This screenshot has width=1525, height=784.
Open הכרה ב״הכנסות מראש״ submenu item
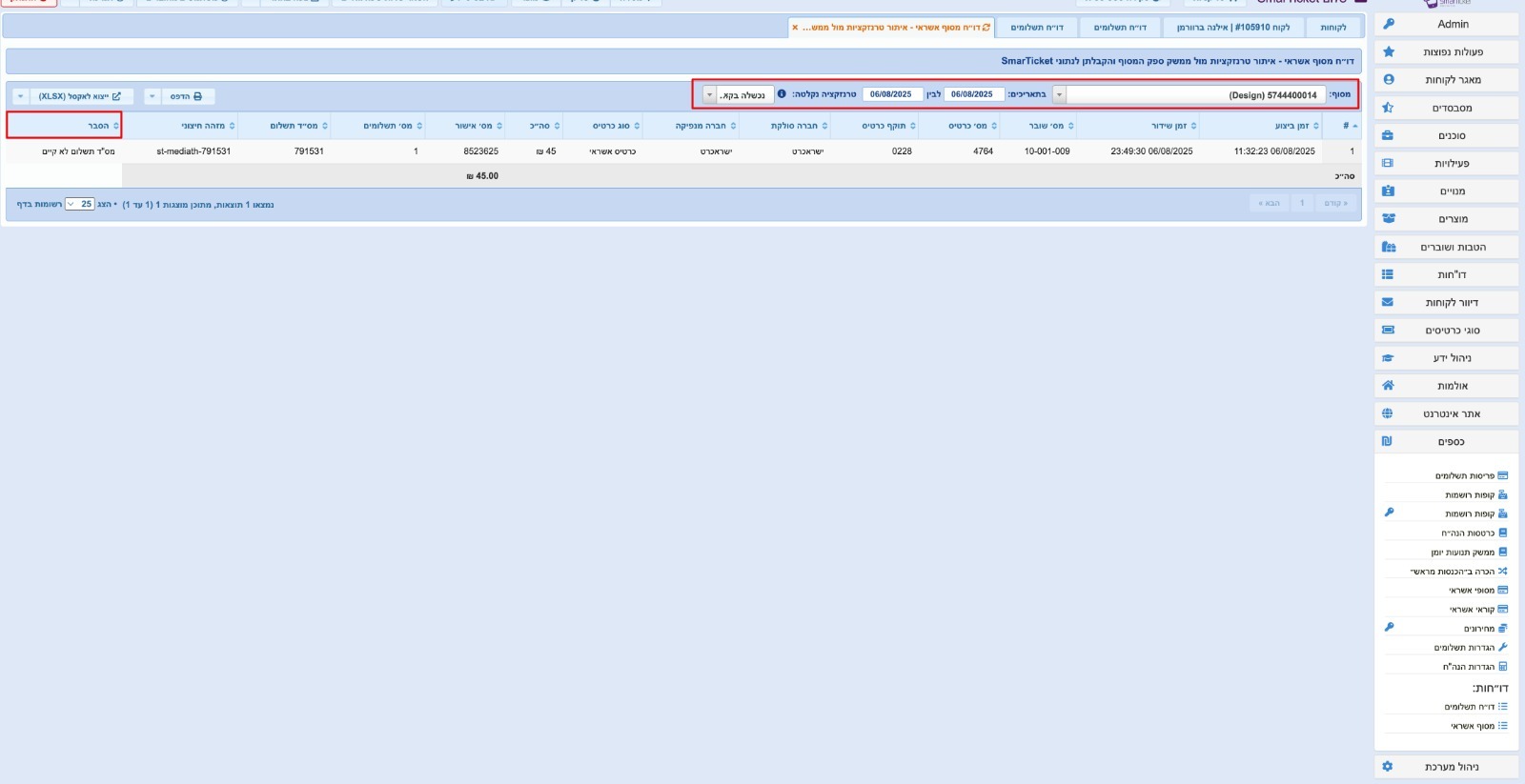pos(1459,571)
